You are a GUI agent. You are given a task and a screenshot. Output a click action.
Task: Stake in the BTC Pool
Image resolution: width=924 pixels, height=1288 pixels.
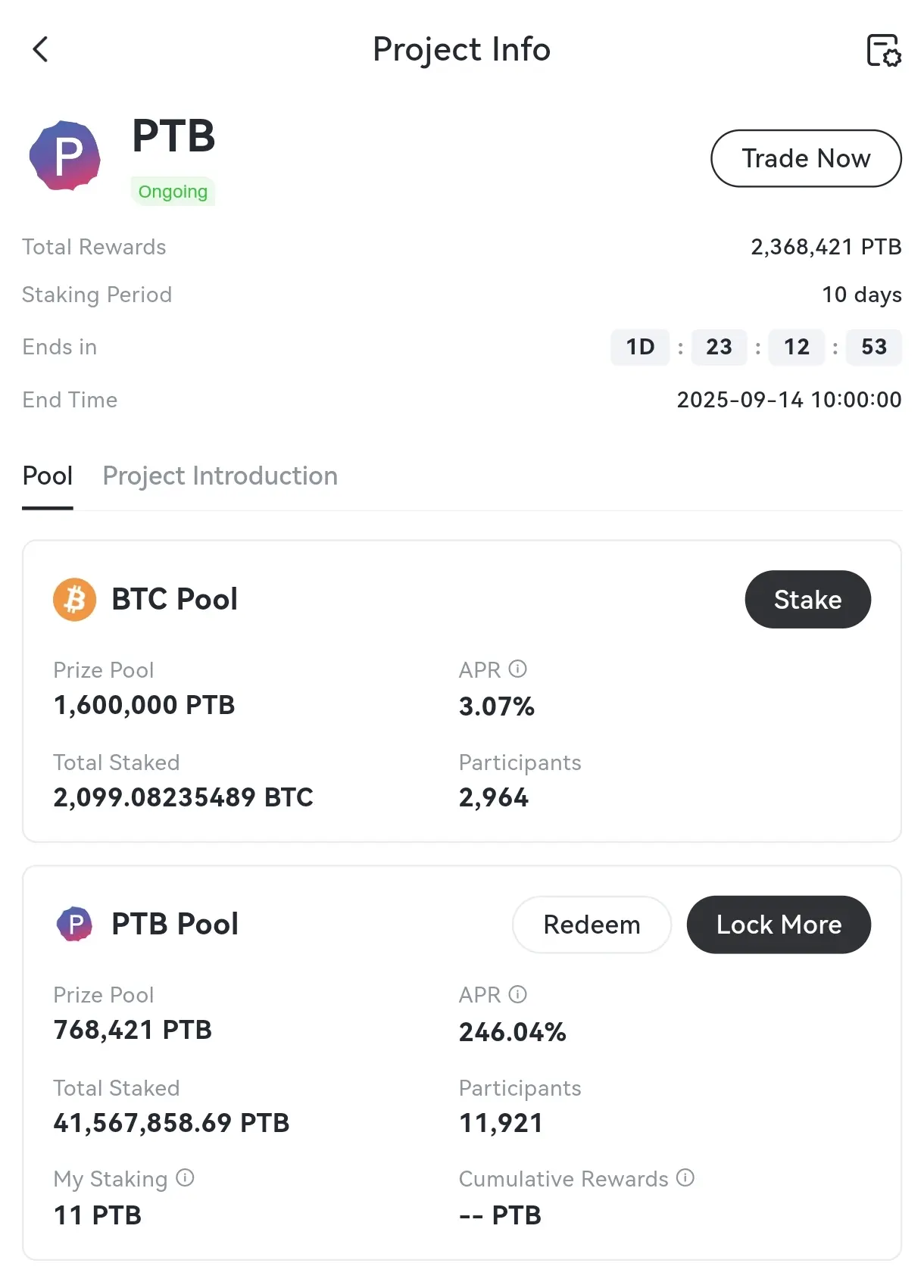808,600
